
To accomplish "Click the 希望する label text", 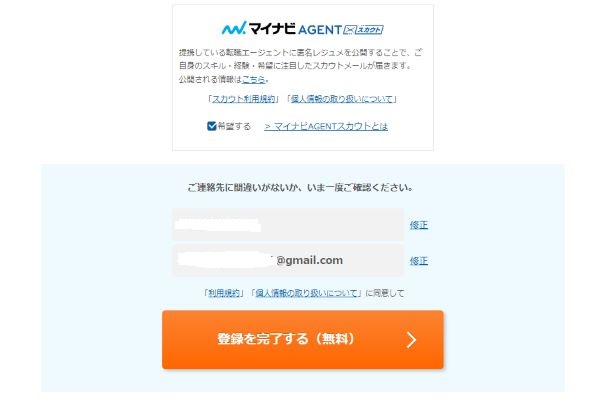I will click(234, 126).
